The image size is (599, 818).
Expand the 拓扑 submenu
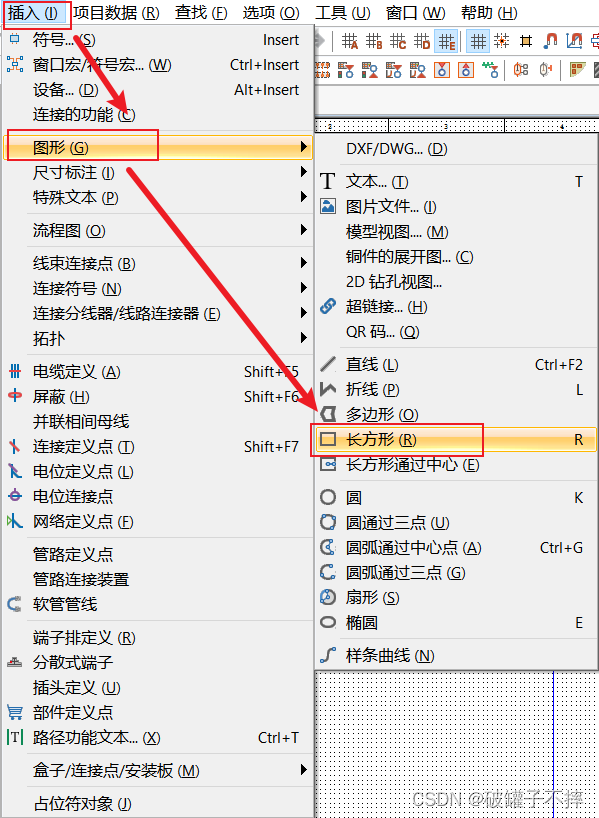point(158,339)
